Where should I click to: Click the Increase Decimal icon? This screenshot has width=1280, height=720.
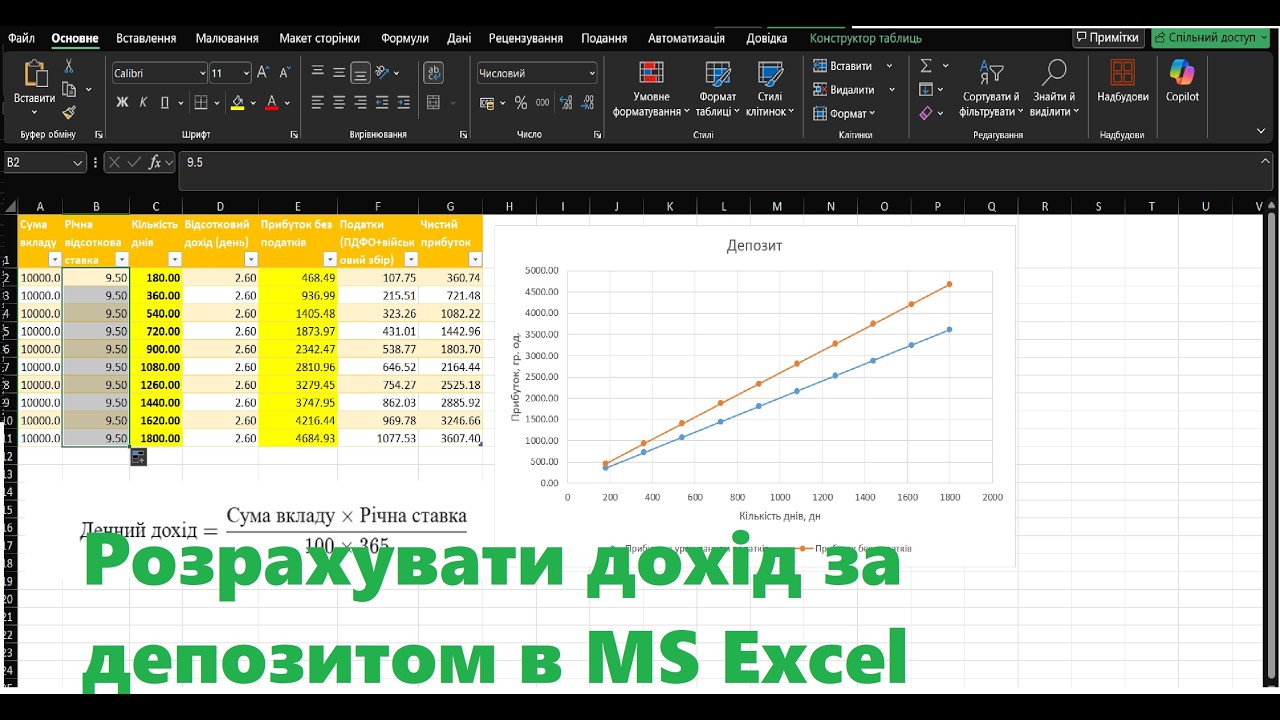coord(565,102)
